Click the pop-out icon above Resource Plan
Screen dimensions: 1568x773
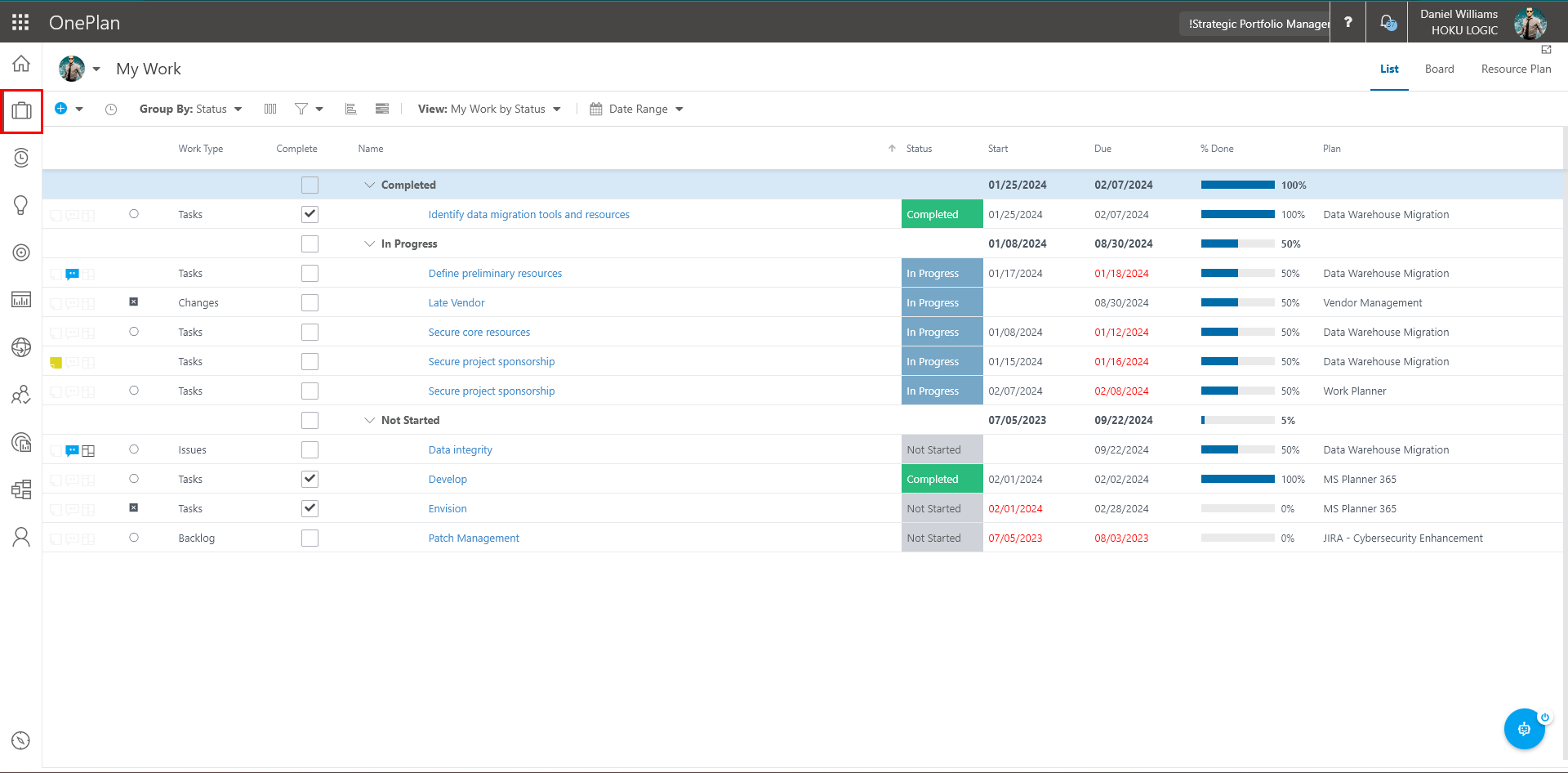[x=1546, y=50]
